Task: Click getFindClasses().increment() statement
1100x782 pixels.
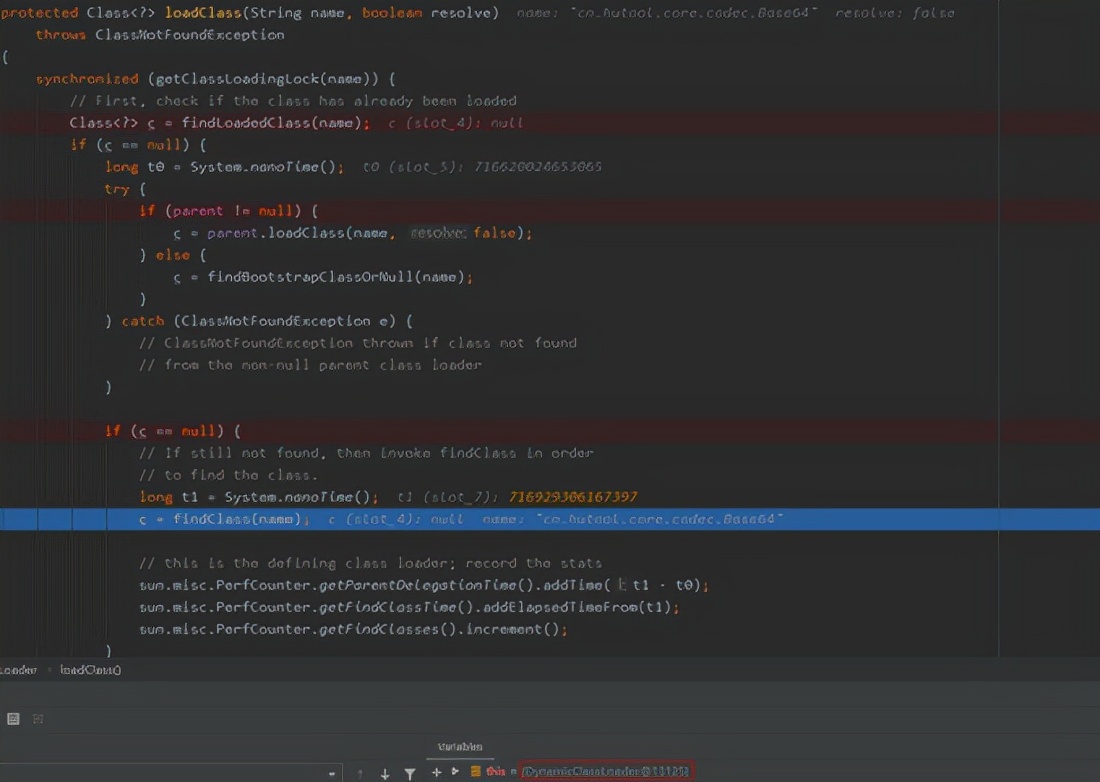Action: 353,629
